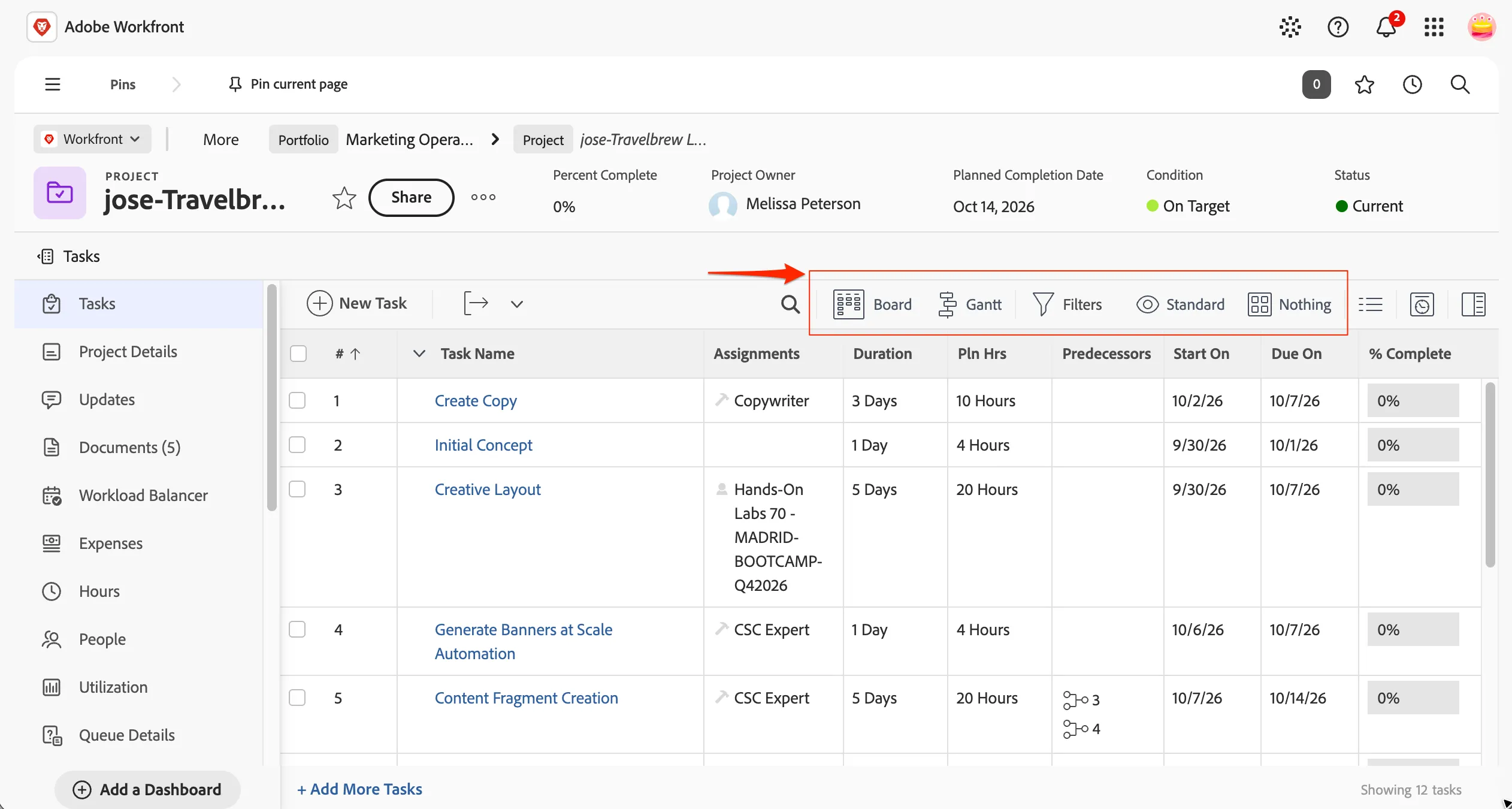Open the summary panel icon
Screen dimensions: 1512x809
(1422, 304)
